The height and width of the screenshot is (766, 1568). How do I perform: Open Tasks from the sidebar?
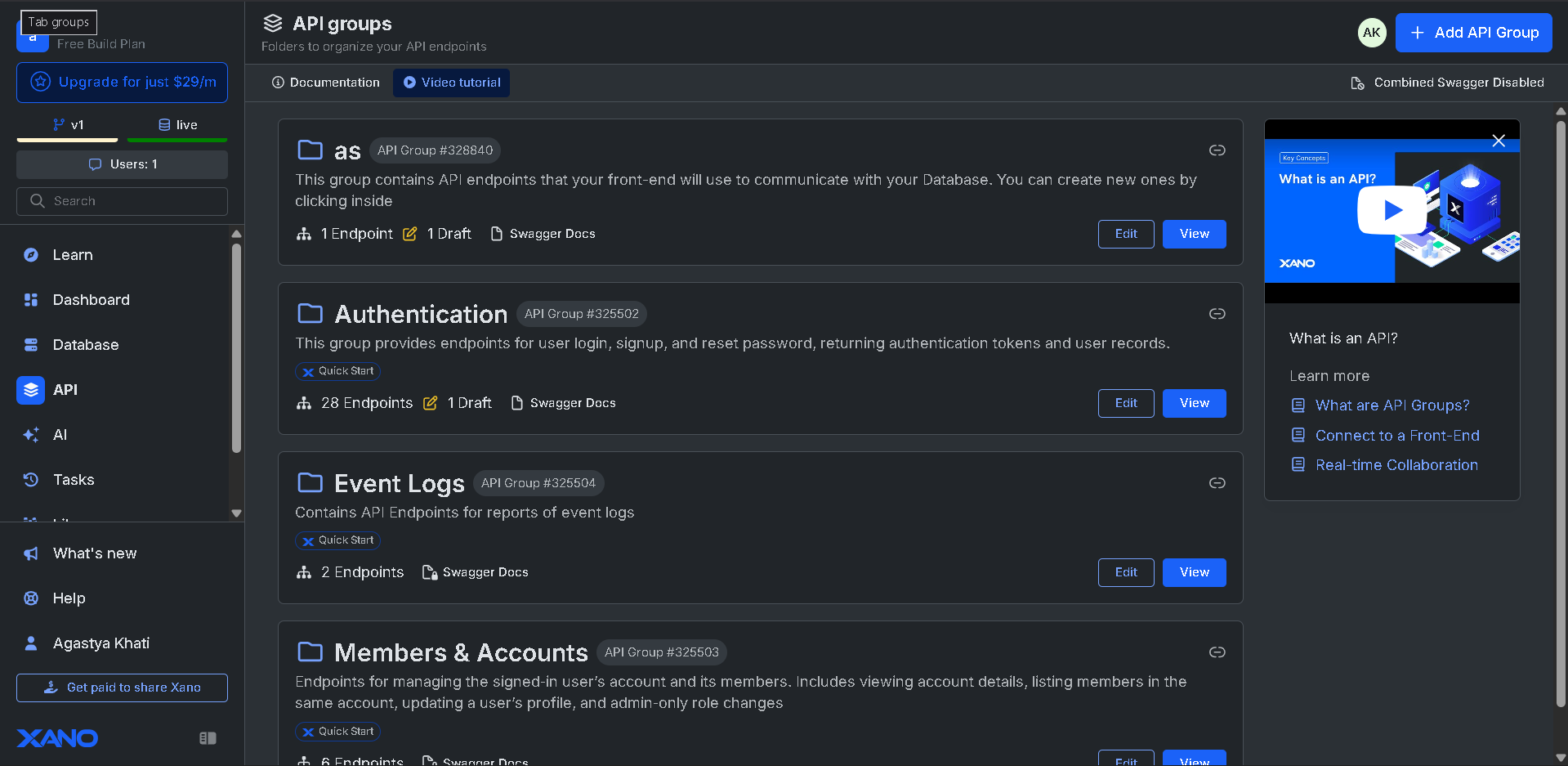(x=73, y=480)
